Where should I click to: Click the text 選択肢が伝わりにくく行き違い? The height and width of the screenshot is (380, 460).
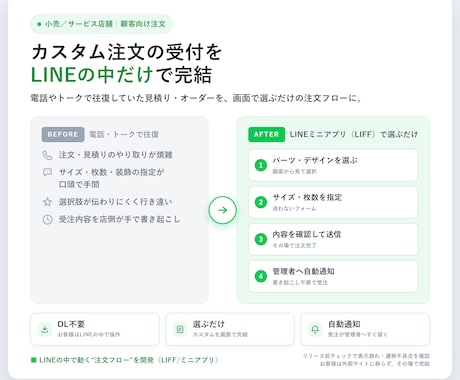(115, 202)
